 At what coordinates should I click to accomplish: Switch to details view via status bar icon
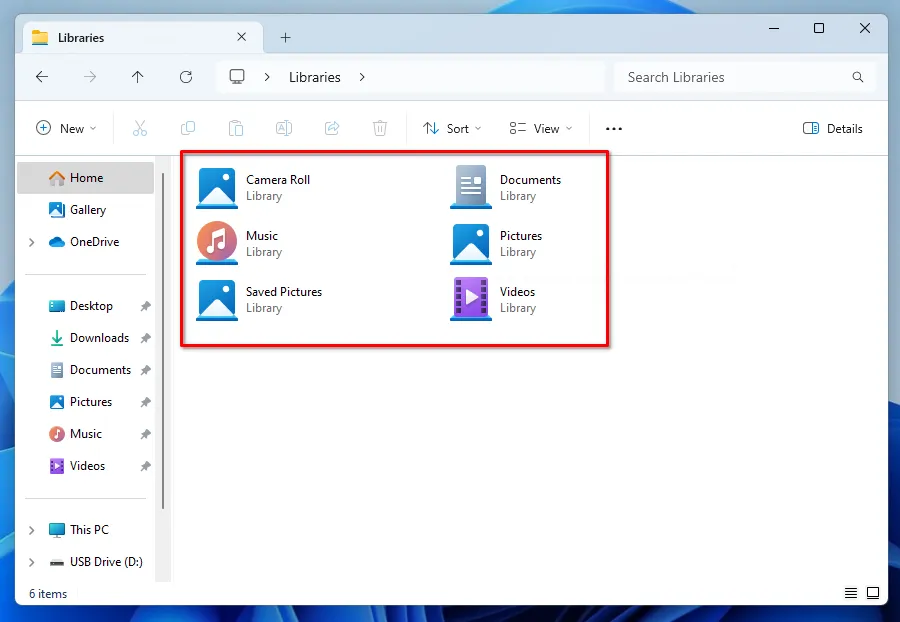[850, 593]
